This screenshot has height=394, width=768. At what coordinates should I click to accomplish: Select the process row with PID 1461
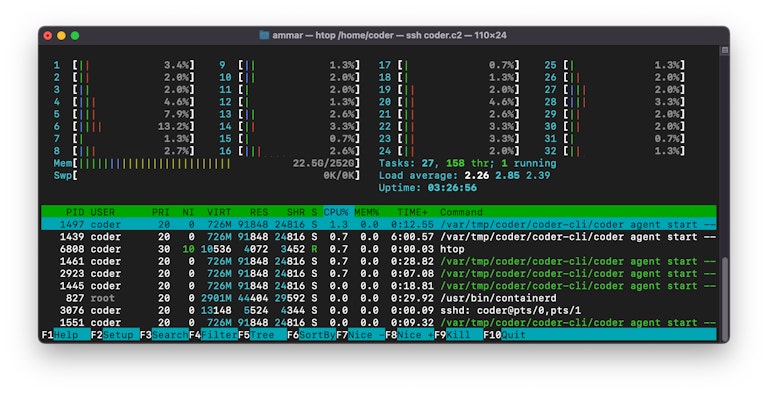tap(379, 261)
